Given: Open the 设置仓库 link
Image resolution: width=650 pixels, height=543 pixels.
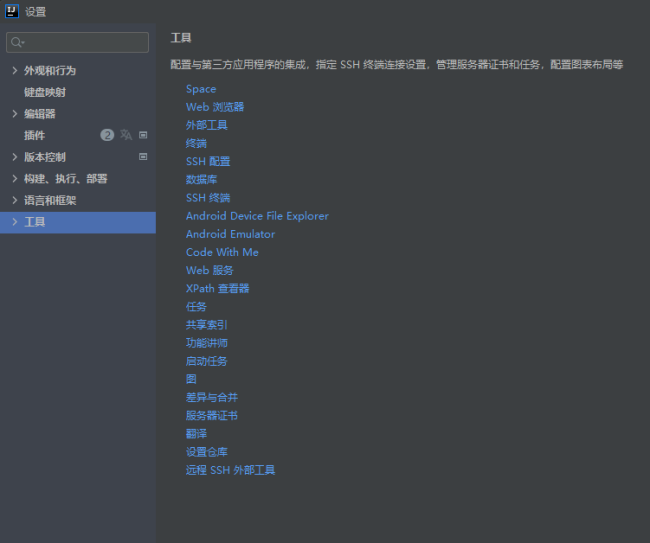Looking at the screenshot, I should point(206,452).
